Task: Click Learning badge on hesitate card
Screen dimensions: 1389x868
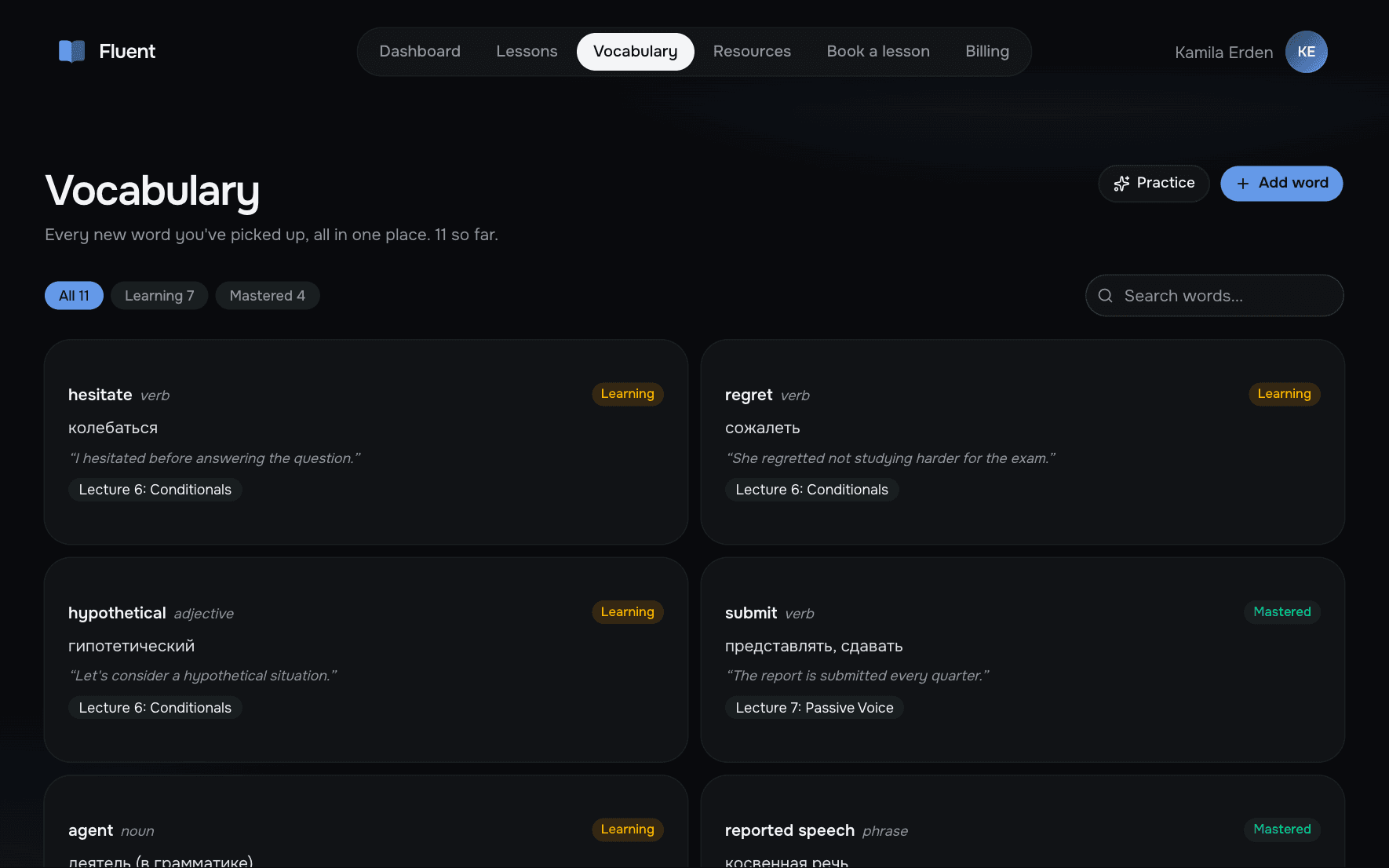Action: 628,394
